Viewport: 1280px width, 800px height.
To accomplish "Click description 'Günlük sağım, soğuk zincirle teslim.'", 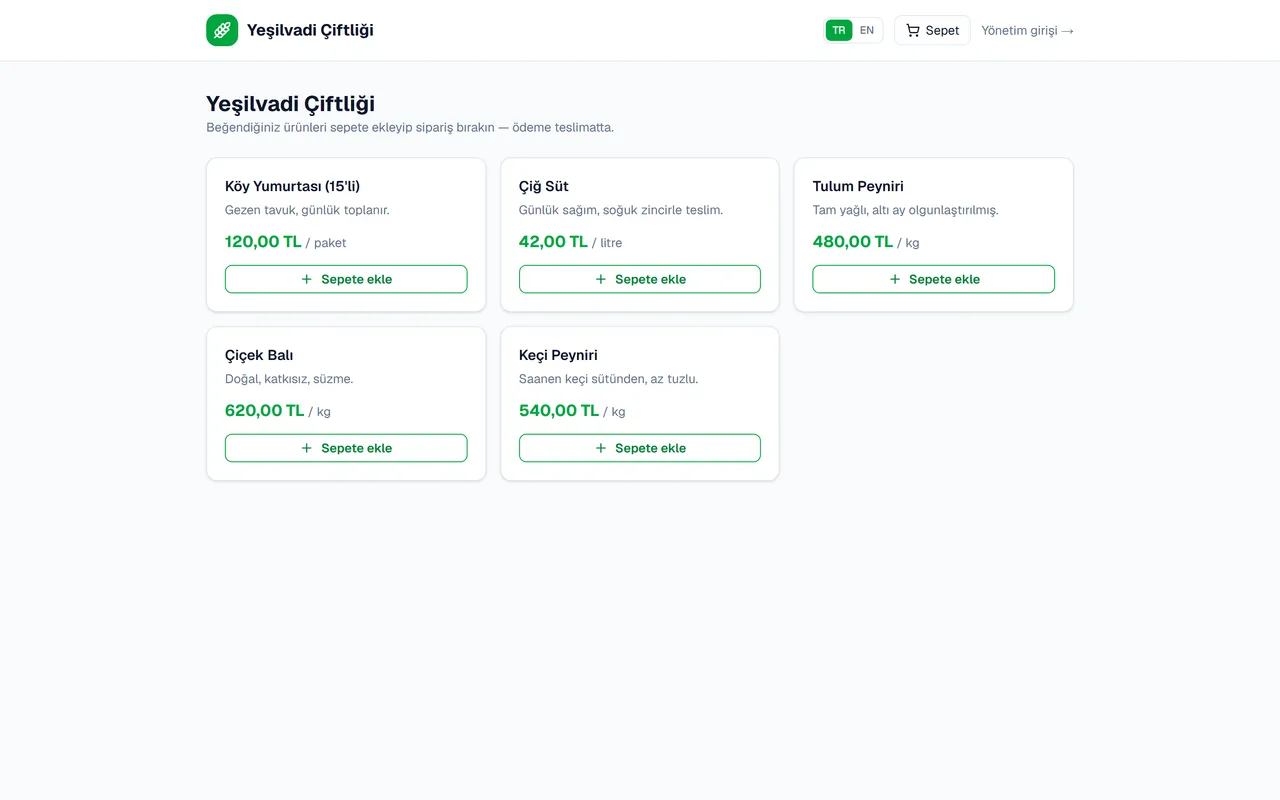I will click(x=621, y=210).
